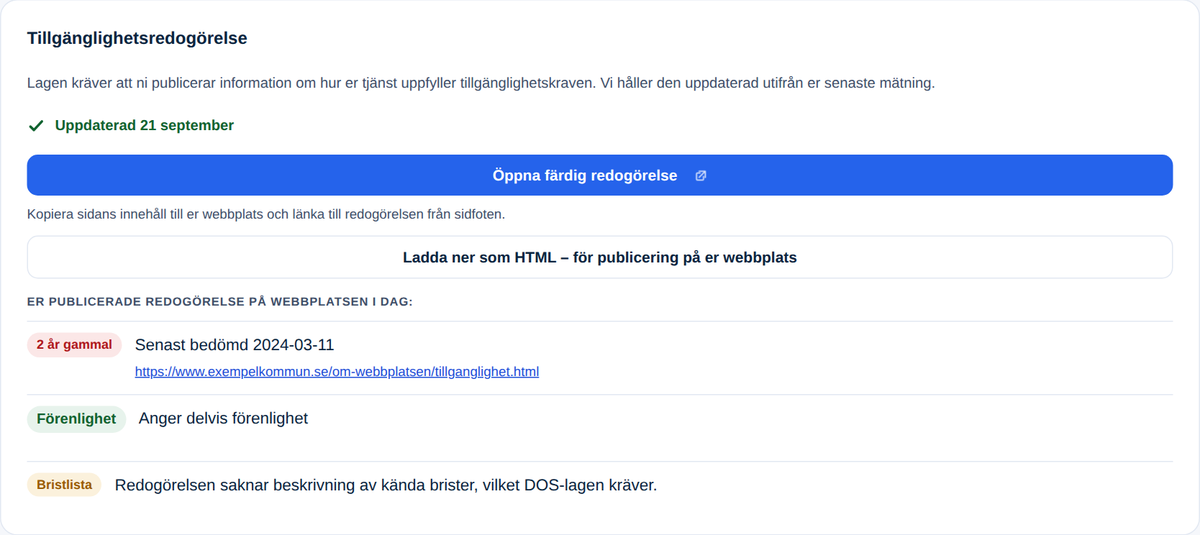Click the 'Lagen kräver att ni publicerar' paragraph
This screenshot has width=1200, height=535.
pos(481,83)
